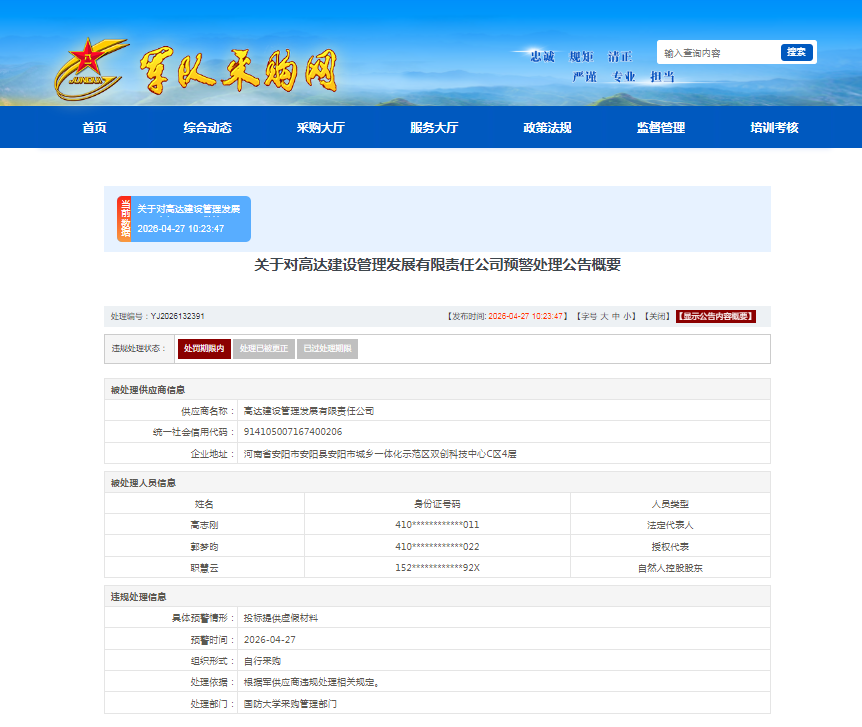Click the orange 当前数据 side label
Image resolution: width=862 pixels, height=727 pixels.
[x=125, y=219]
